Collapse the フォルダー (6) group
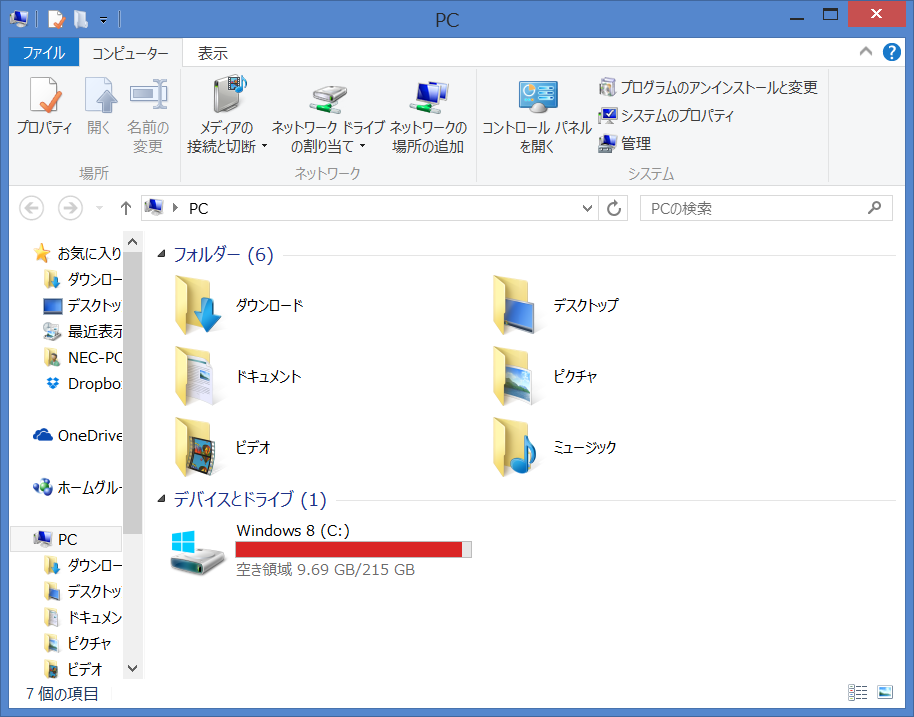 [x=163, y=255]
